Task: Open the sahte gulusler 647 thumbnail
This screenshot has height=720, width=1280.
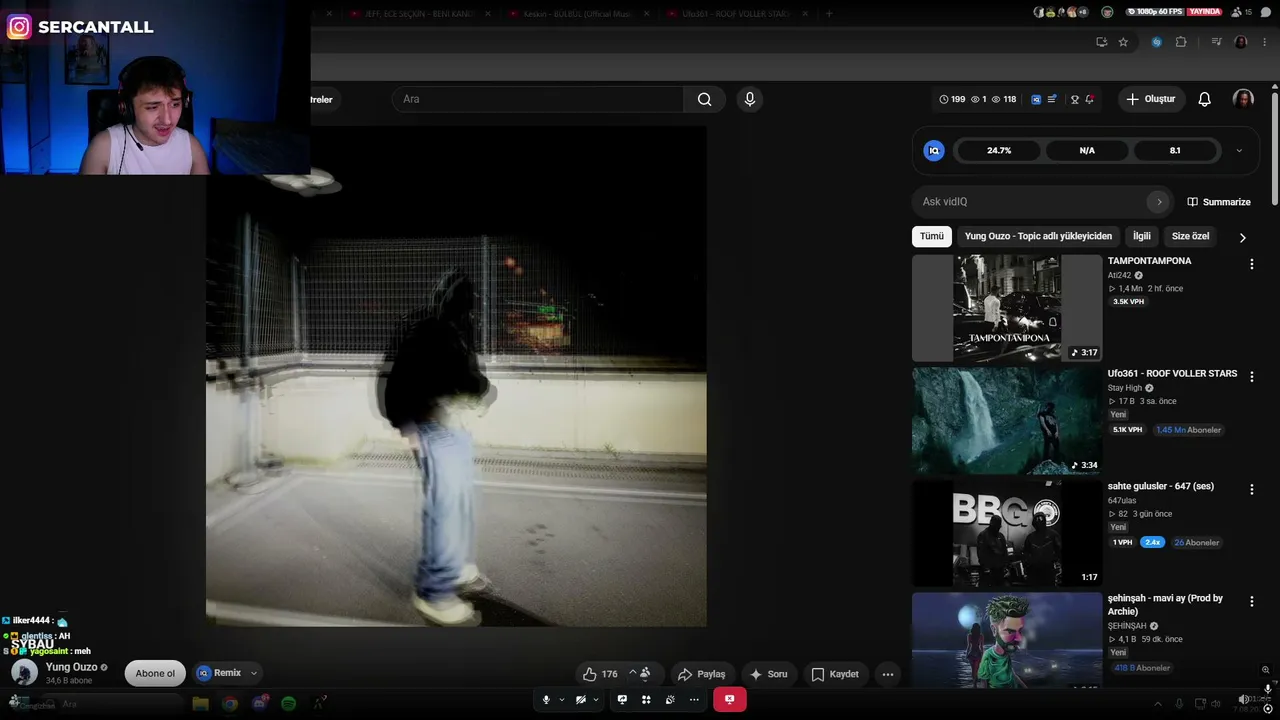Action: [x=1007, y=533]
